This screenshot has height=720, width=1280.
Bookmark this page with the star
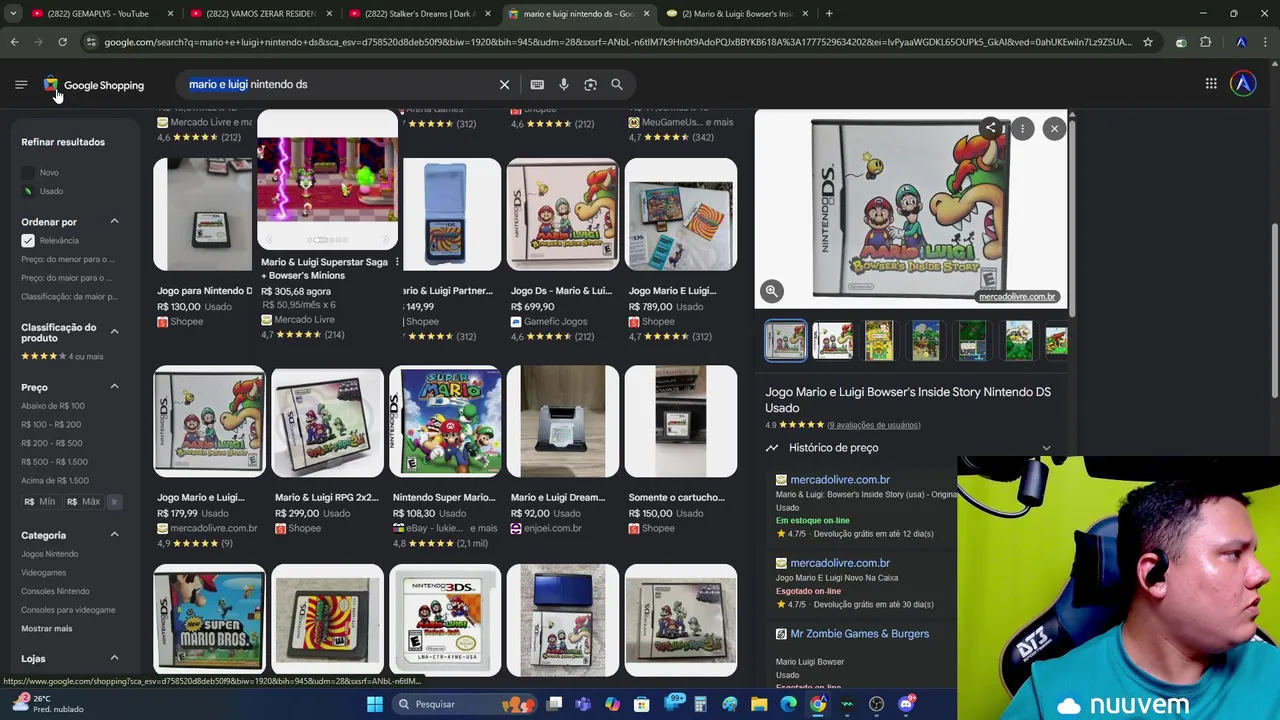(x=1148, y=42)
